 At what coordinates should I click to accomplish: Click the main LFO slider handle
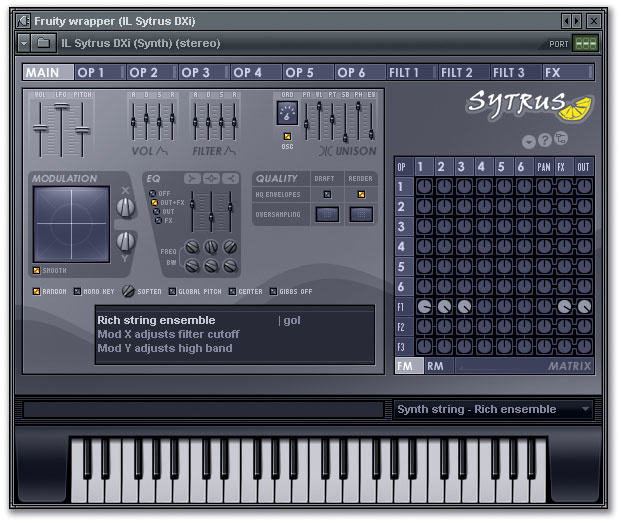pos(61,106)
